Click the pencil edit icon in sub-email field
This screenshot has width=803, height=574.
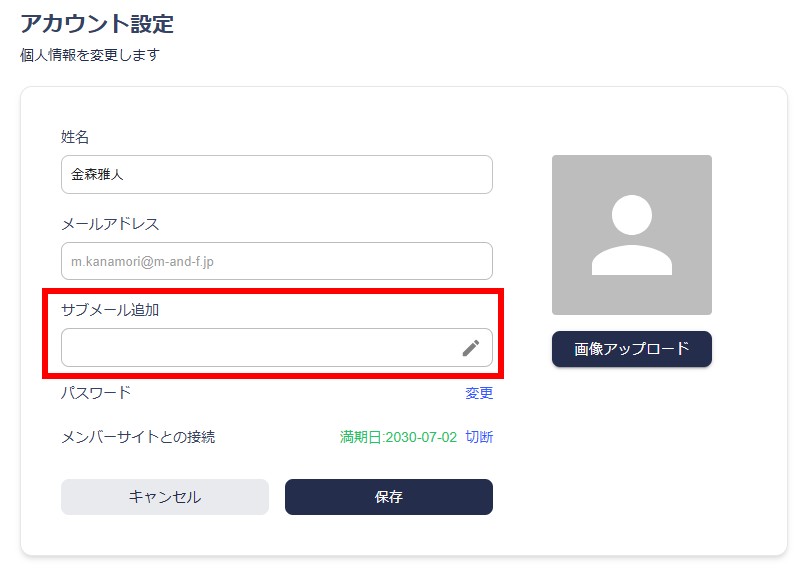471,348
